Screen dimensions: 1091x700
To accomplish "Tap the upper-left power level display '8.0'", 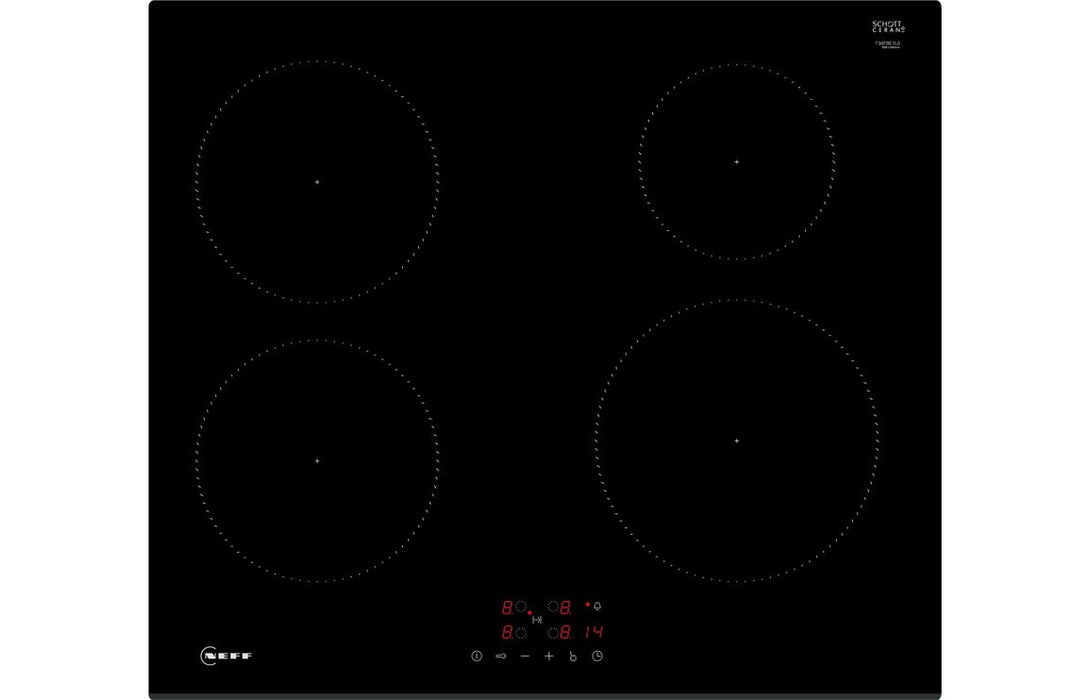I will pos(511,607).
